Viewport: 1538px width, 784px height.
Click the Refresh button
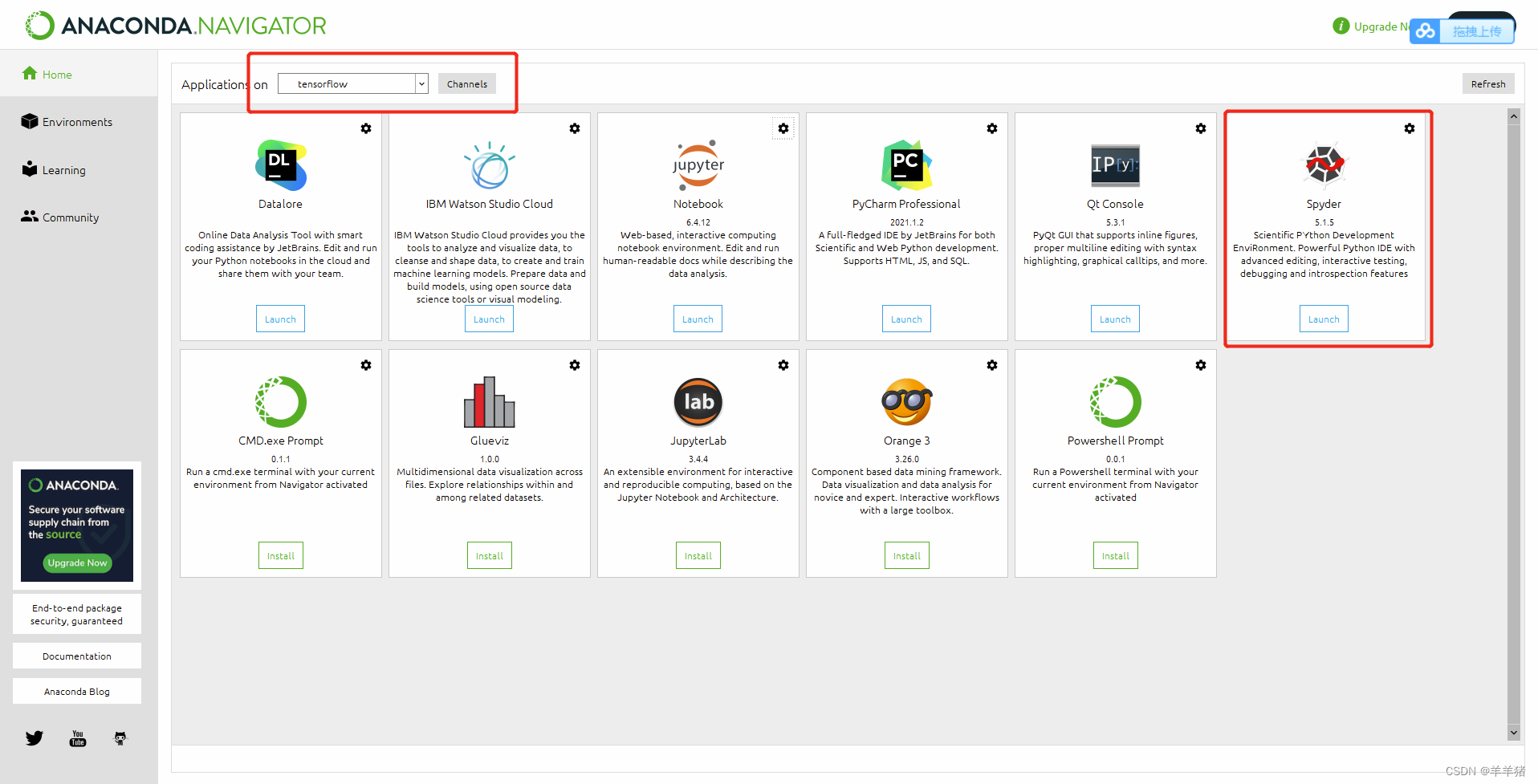[x=1488, y=83]
